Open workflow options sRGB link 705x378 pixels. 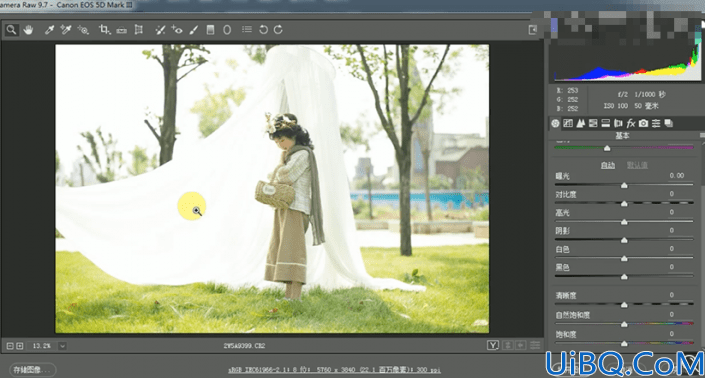334,370
